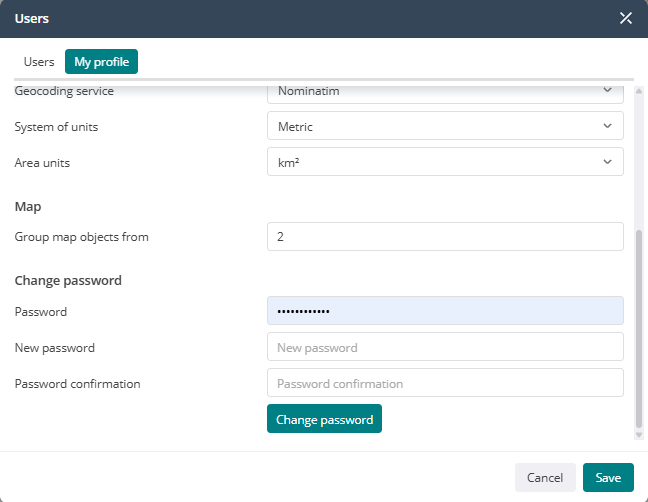
Task: Click the Group map objects from field
Action: point(445,237)
